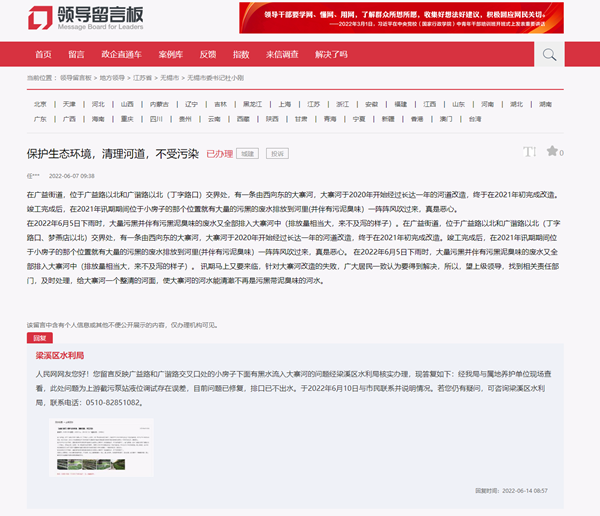Click the 北京 province link
Viewport: 600px width, 516px height.
click(40, 103)
